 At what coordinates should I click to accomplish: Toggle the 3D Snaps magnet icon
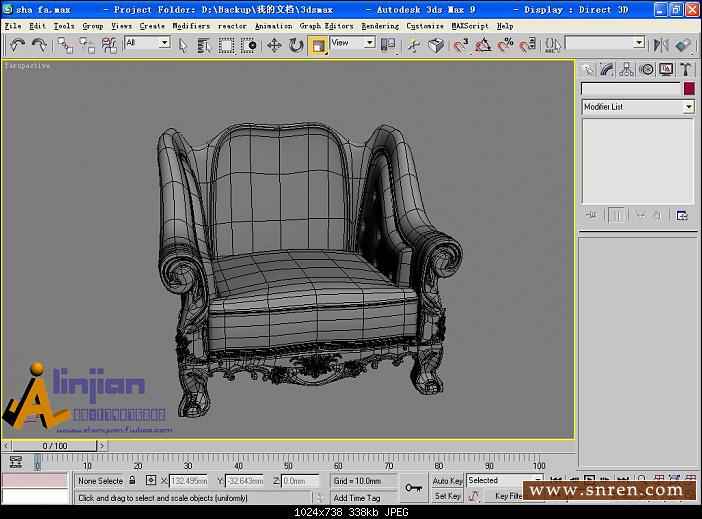point(461,45)
